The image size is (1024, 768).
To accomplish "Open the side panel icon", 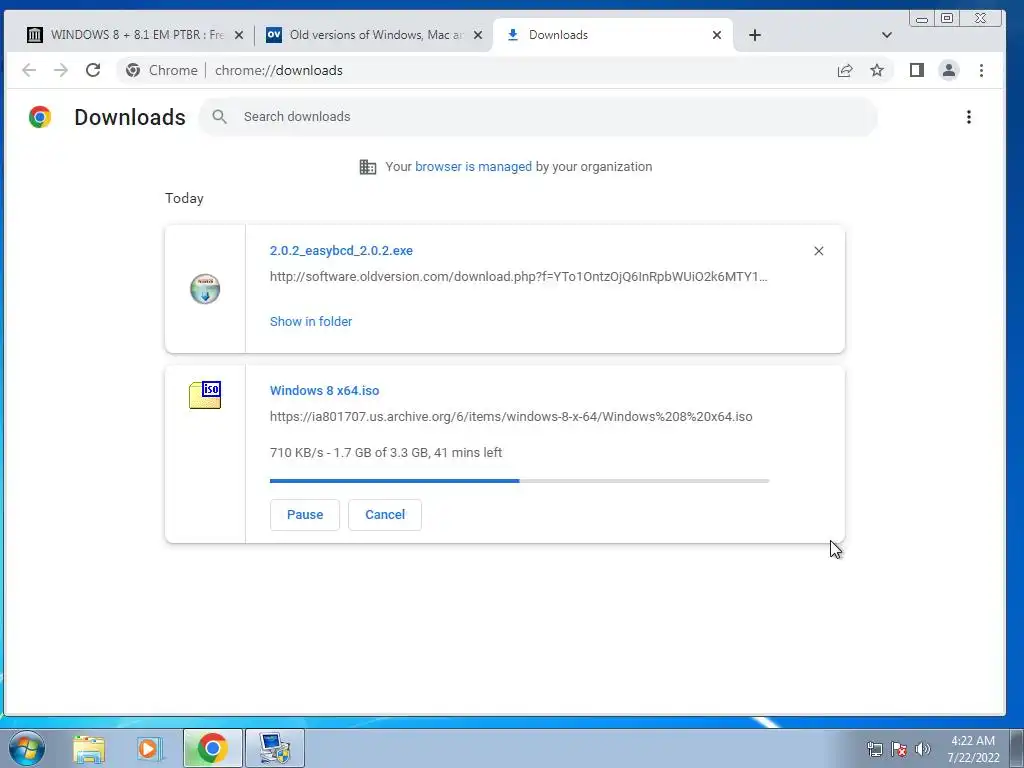I will (x=917, y=71).
